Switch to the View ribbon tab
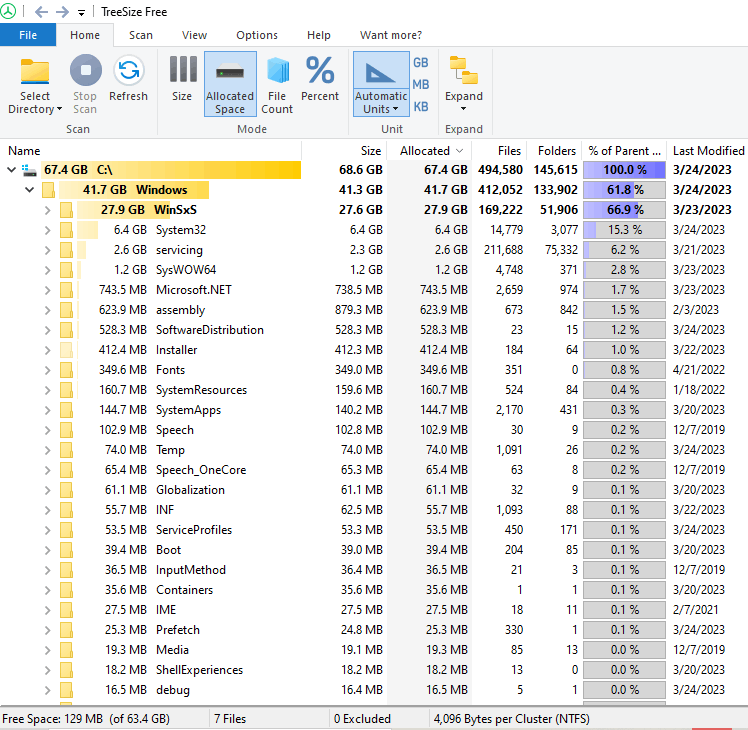Screen dimensions: 748x730 tap(194, 35)
